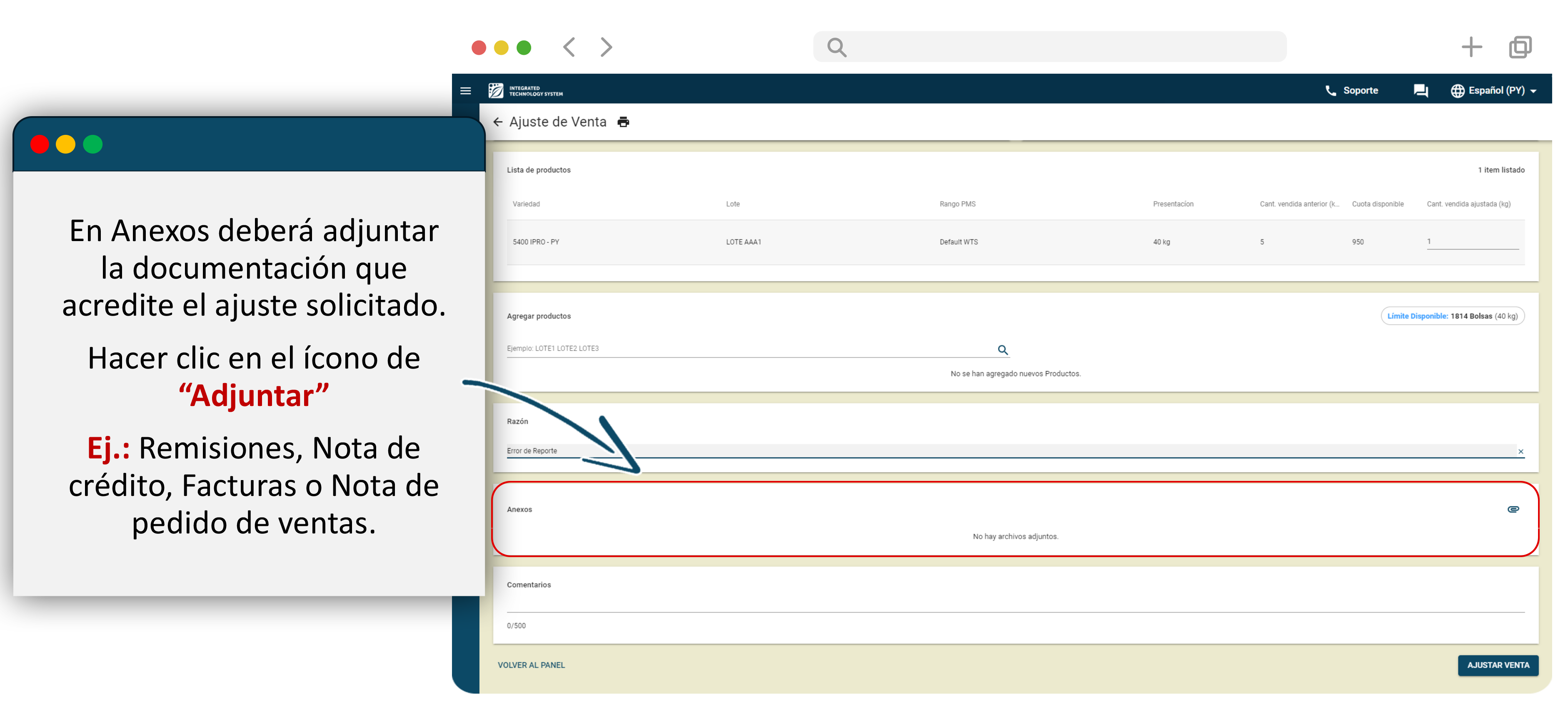The width and height of the screenshot is (1568, 712).
Task: Click the Integrated Technology System logo
Action: click(x=525, y=91)
